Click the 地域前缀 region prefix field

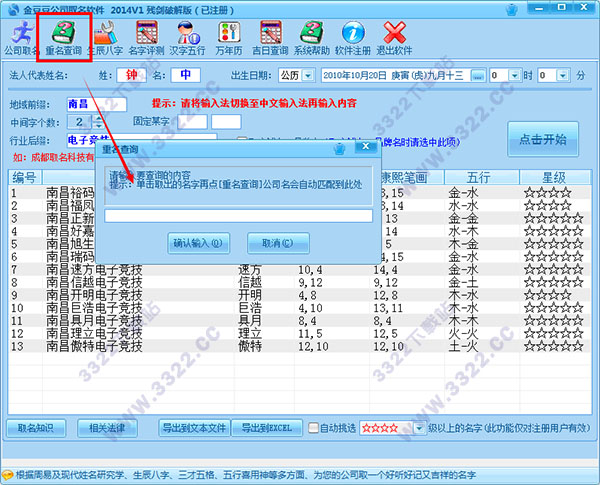96,104
